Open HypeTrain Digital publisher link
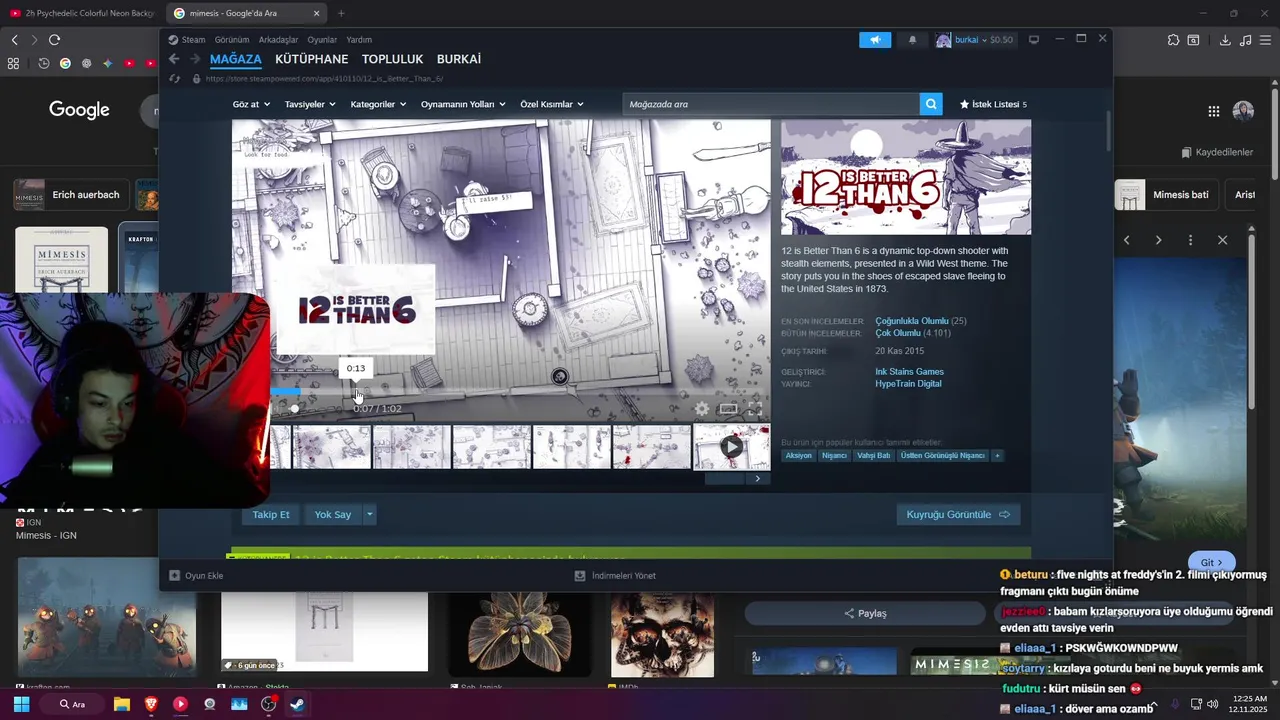The width and height of the screenshot is (1280, 720). tap(908, 384)
